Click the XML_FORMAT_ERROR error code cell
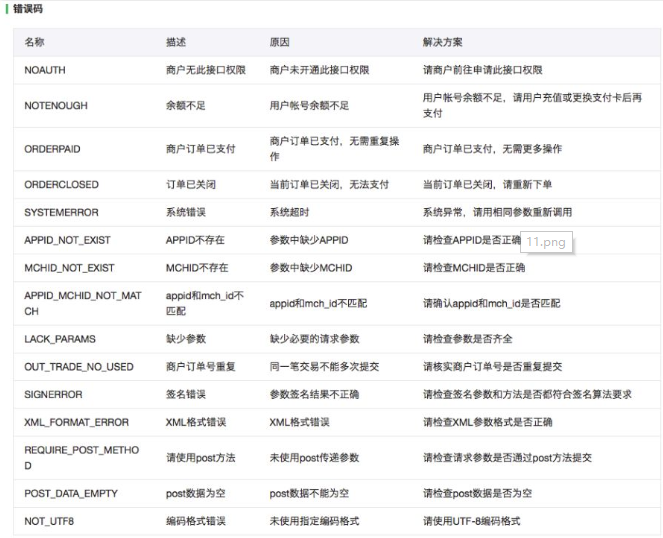663x538 pixels. click(77, 423)
